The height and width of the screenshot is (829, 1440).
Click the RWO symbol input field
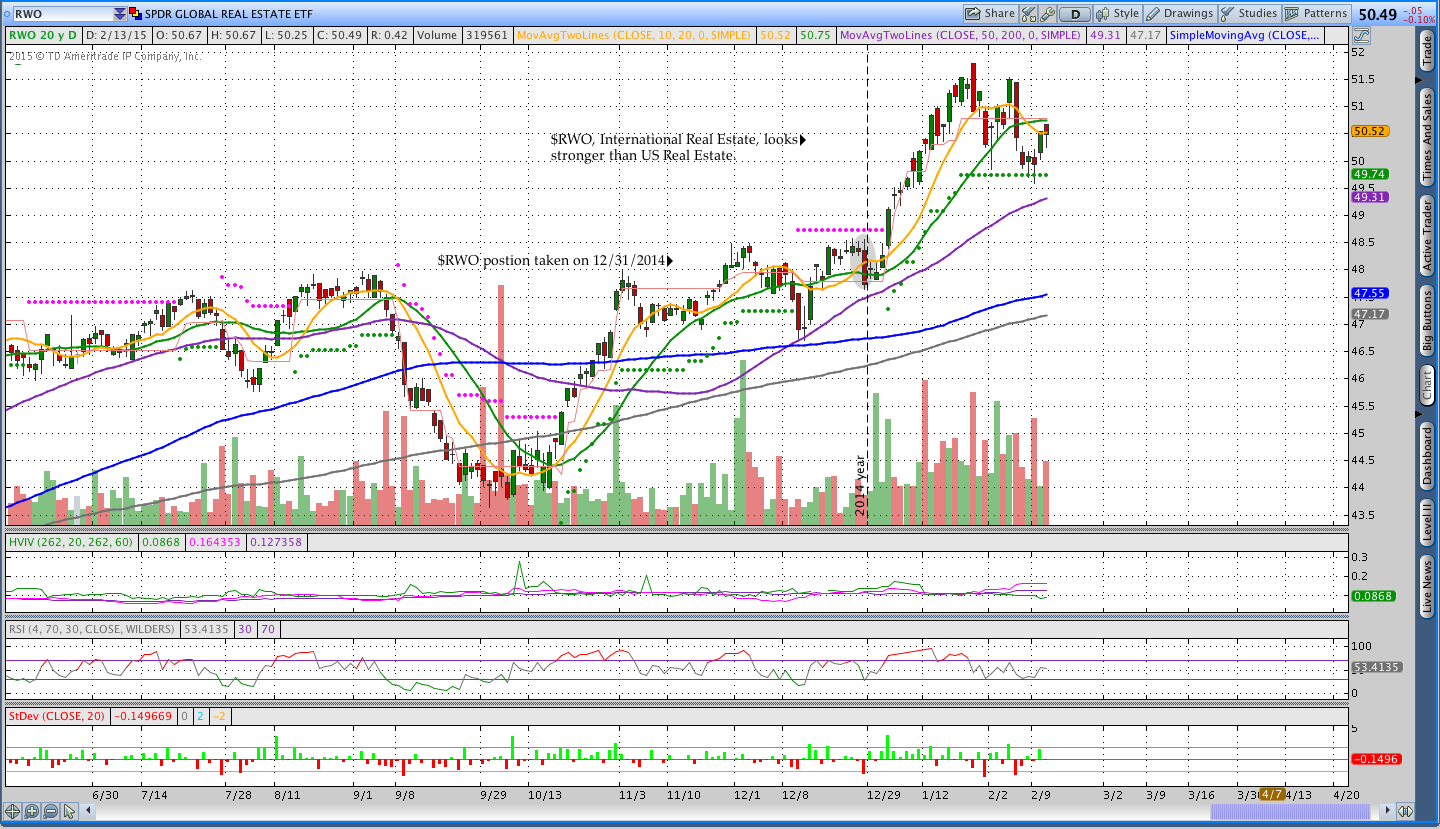tap(61, 14)
